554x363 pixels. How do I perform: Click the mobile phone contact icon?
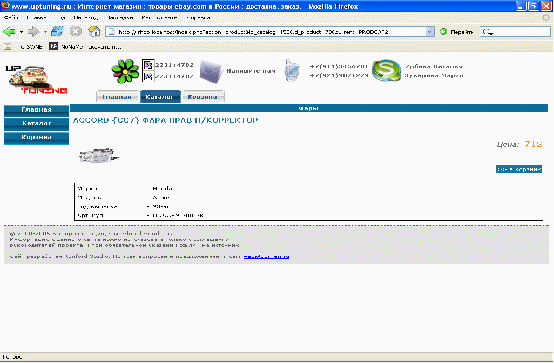coord(292,70)
